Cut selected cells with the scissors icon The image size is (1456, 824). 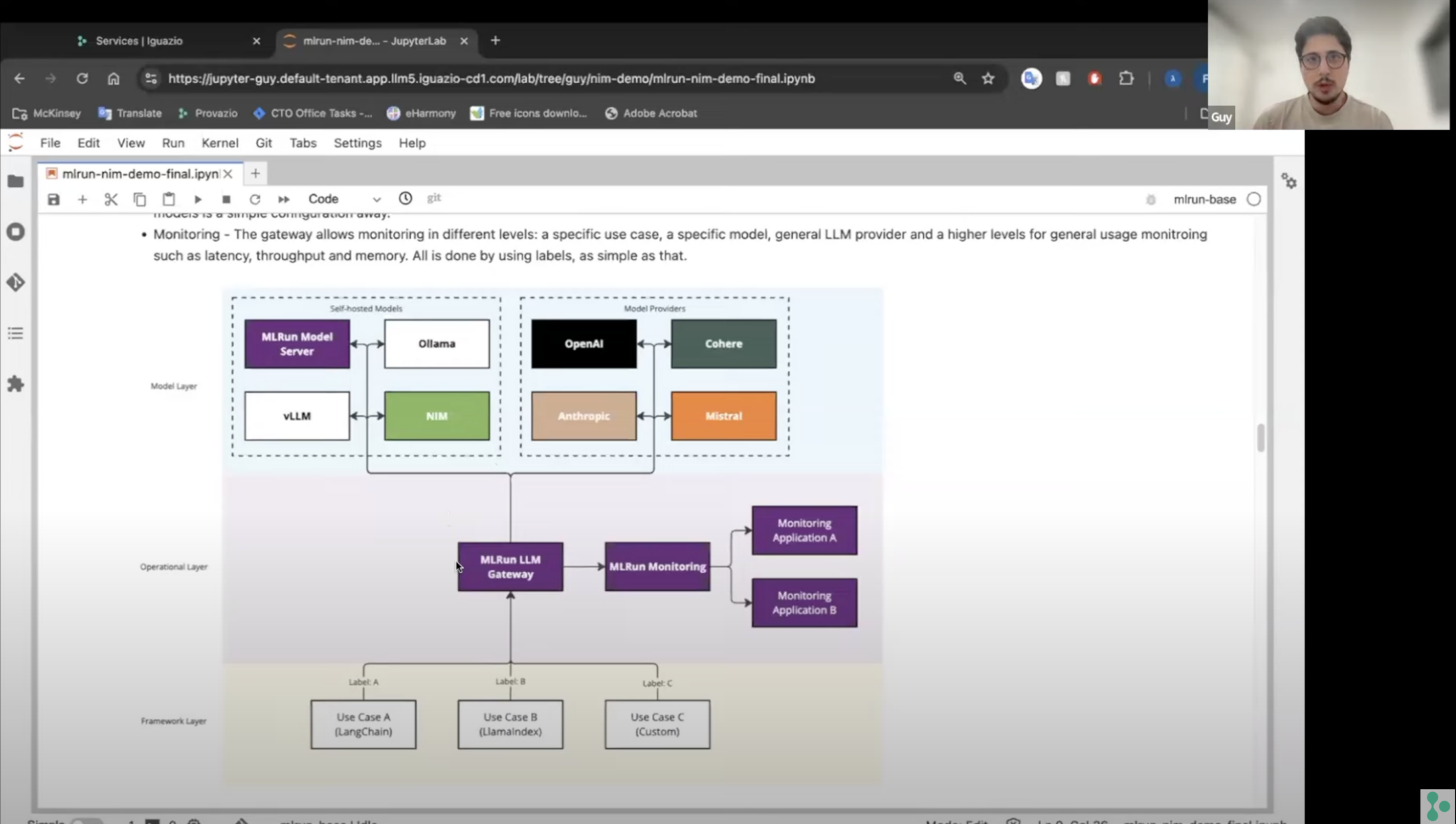[111, 199]
